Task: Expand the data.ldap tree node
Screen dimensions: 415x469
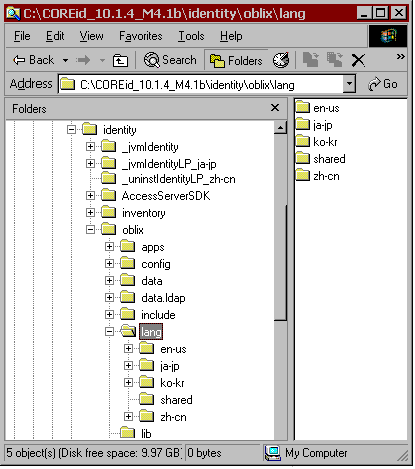Action: tap(109, 297)
